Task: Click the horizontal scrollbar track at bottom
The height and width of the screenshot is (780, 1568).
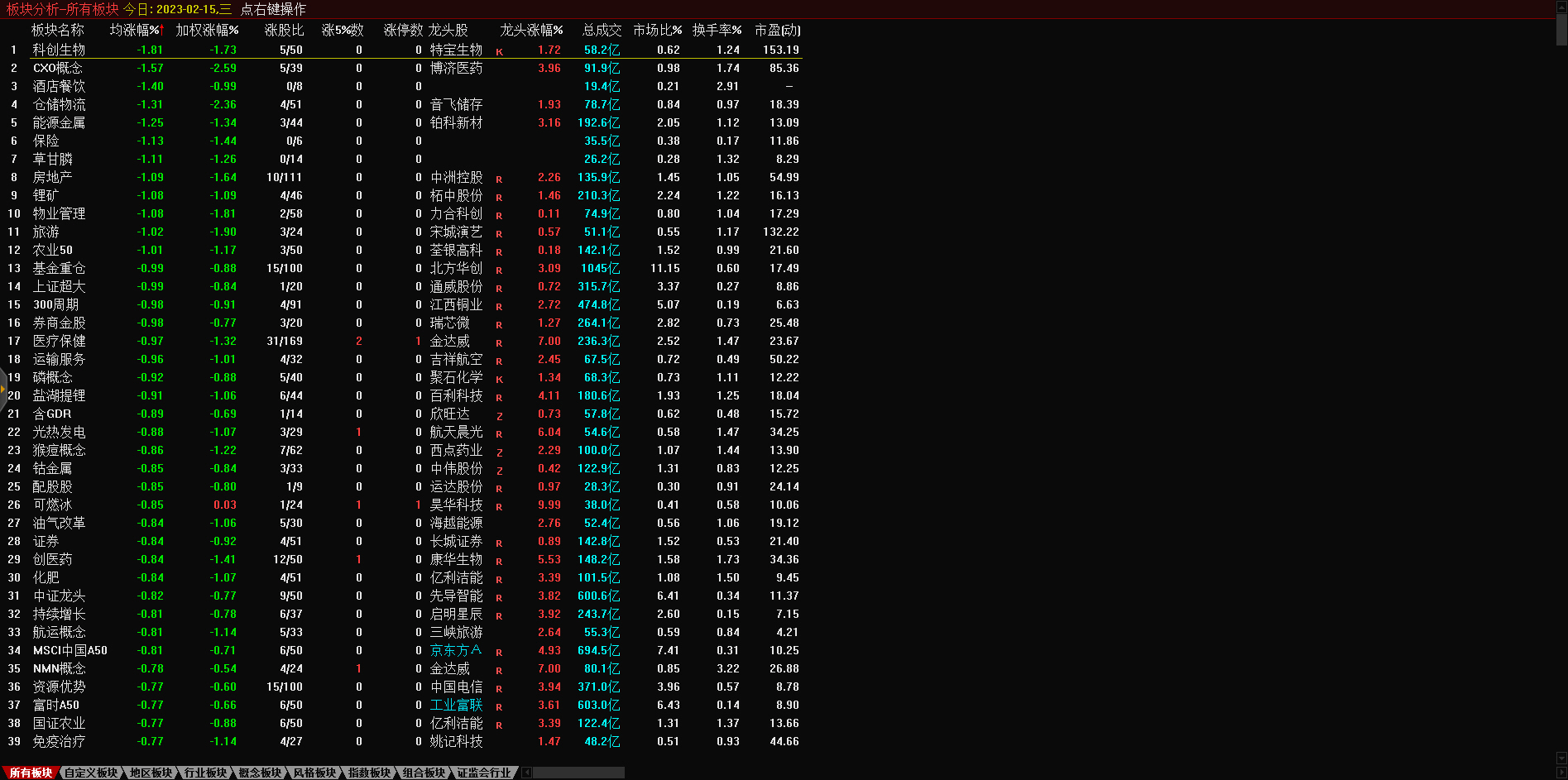Action: (579, 773)
